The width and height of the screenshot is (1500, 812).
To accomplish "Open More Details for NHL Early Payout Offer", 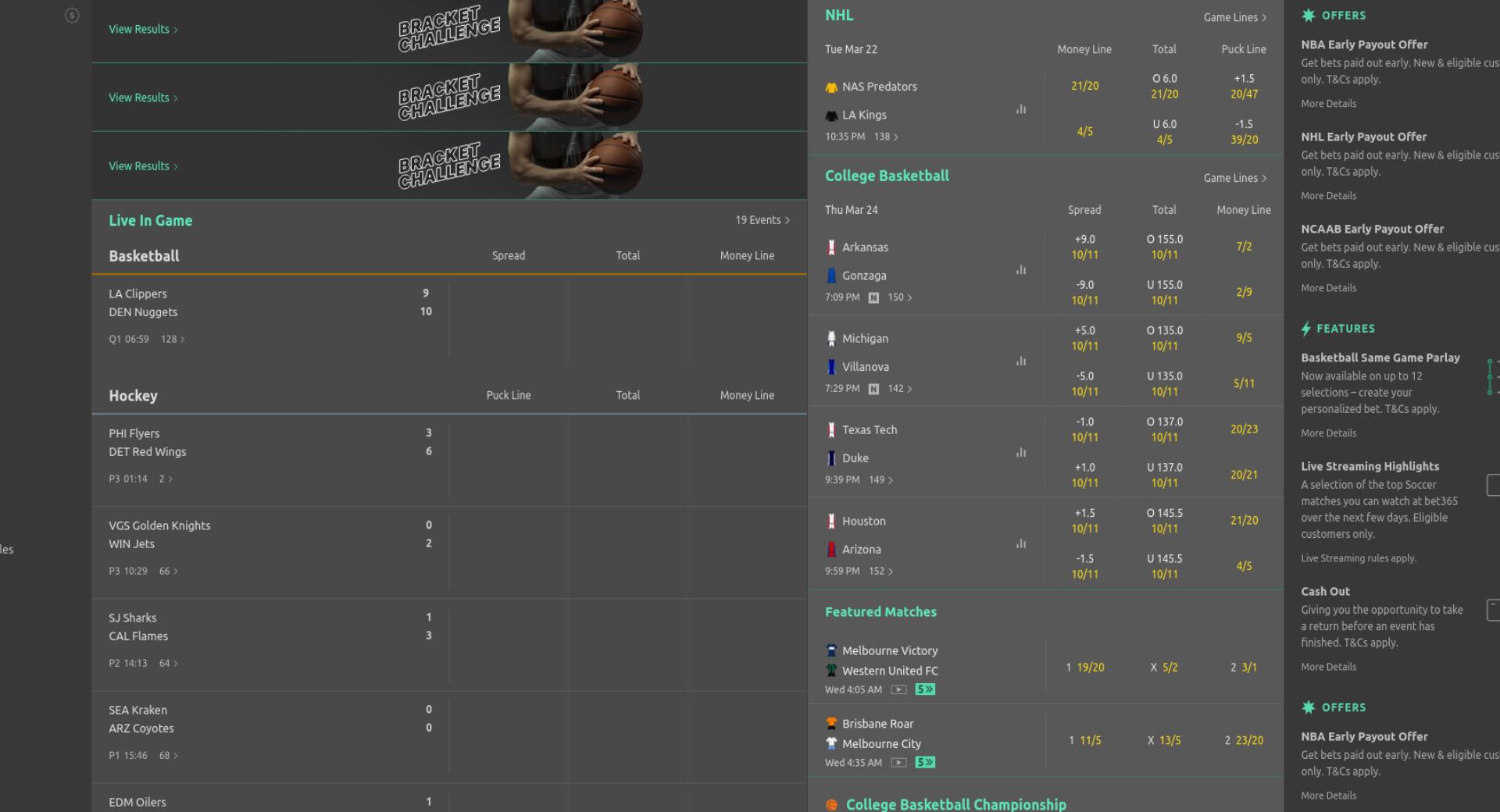I will pos(1328,196).
